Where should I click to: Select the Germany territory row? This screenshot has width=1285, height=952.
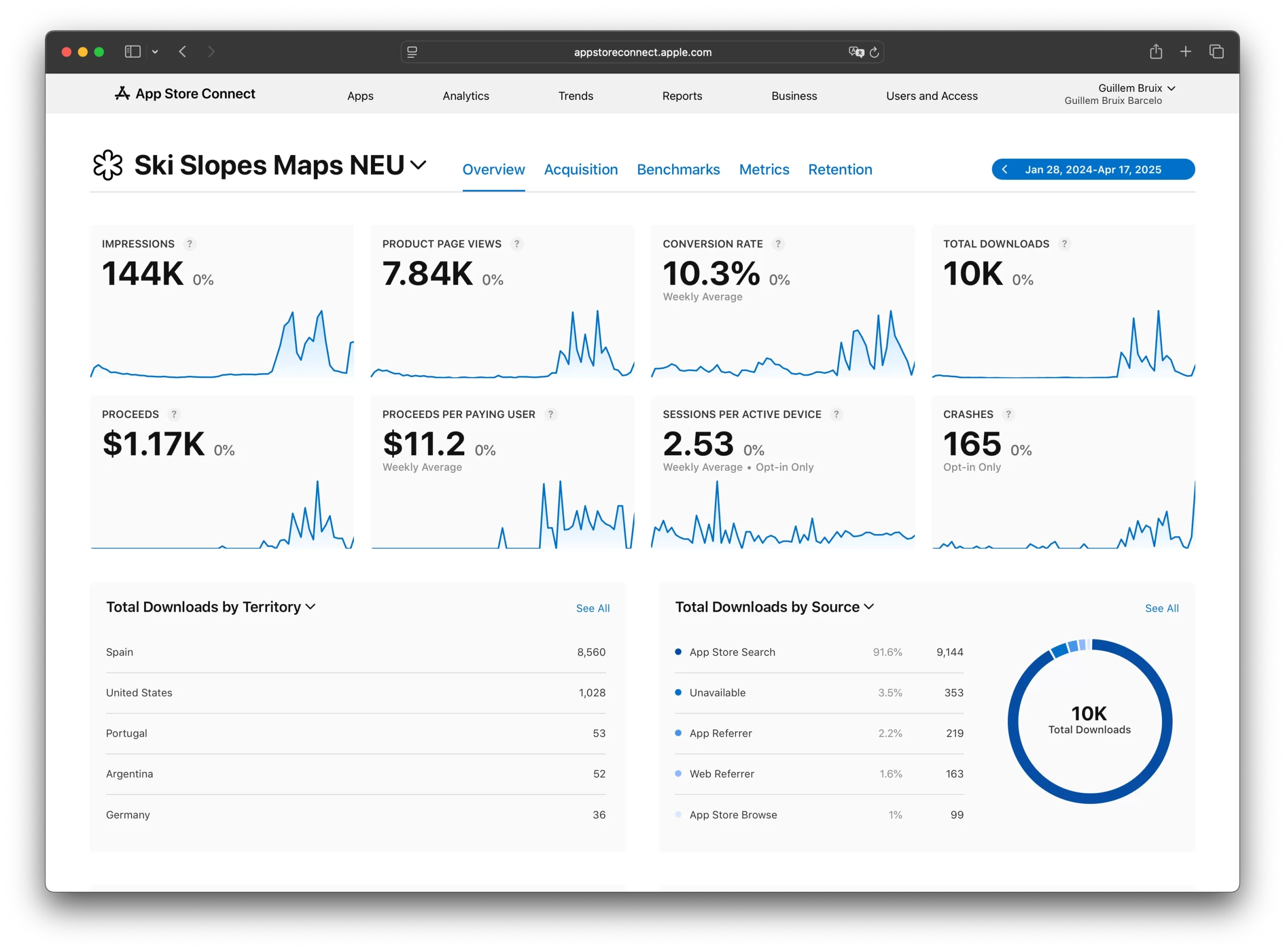point(355,815)
